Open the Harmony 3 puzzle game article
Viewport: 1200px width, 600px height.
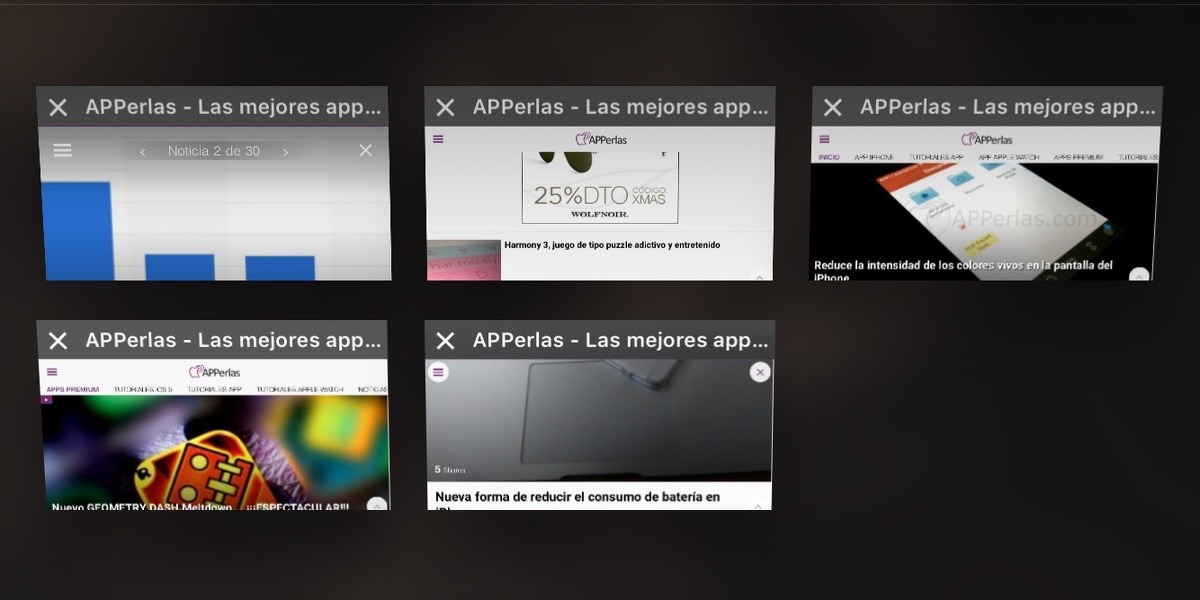[612, 245]
